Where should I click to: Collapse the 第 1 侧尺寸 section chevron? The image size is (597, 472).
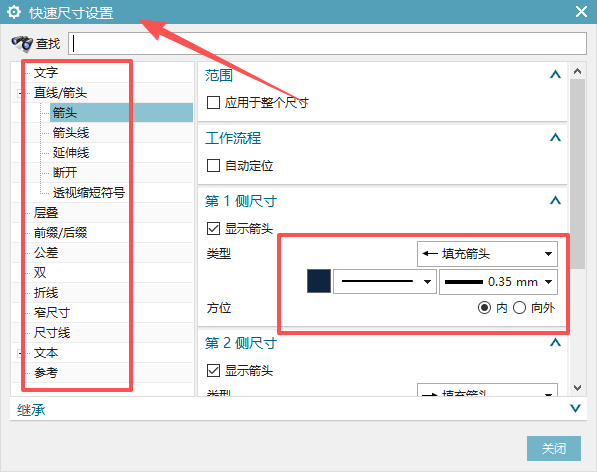[x=555, y=200]
